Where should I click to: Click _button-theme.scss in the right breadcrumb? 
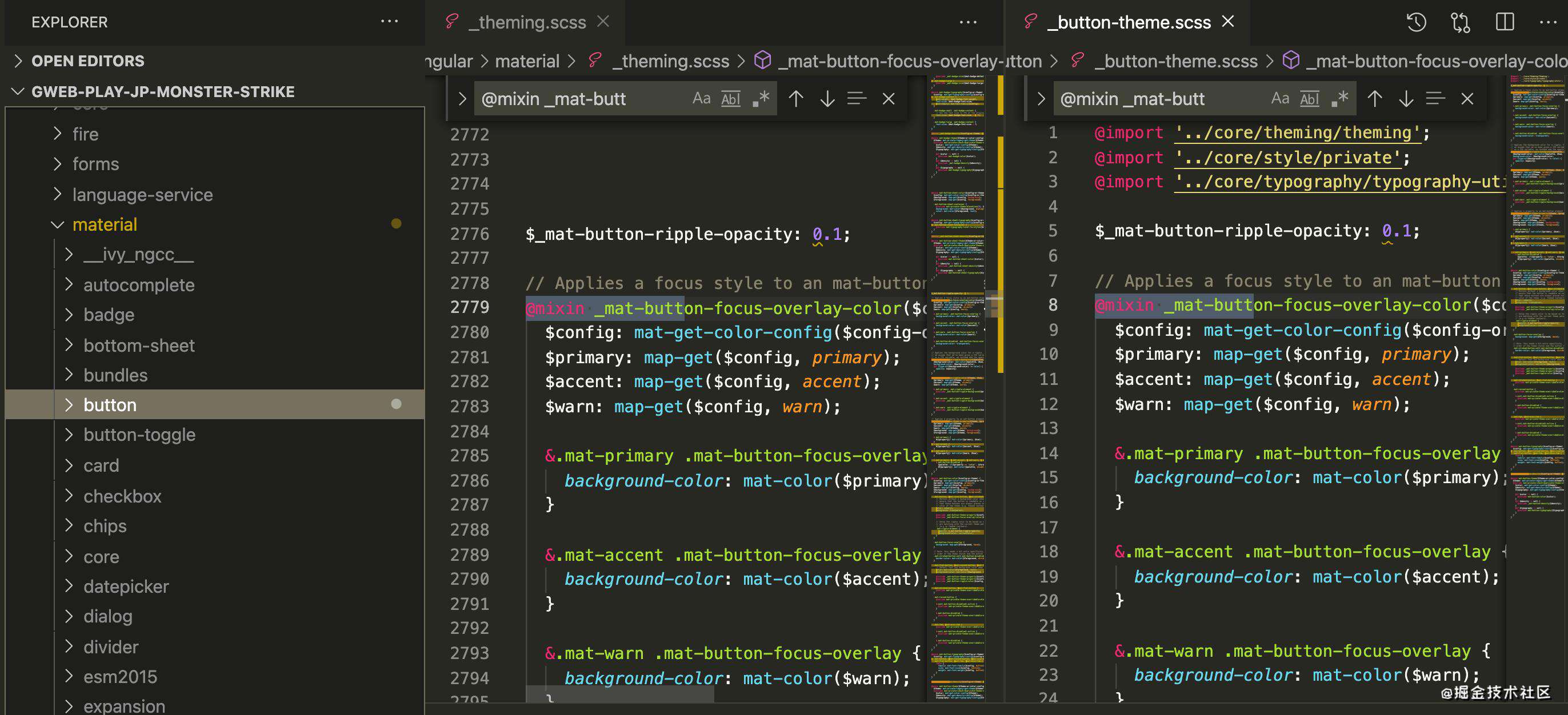click(1175, 61)
